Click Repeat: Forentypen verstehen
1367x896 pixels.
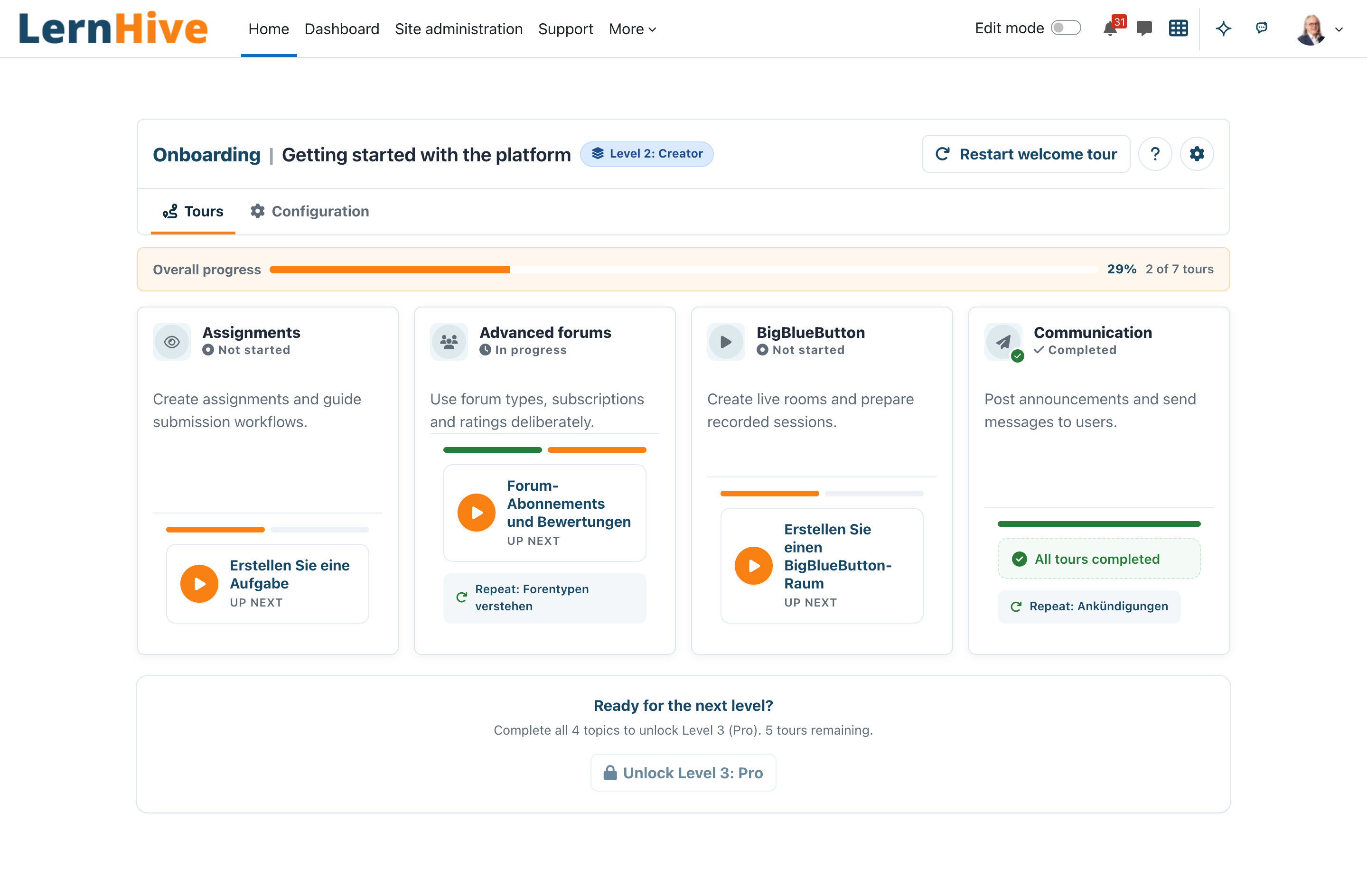click(544, 597)
